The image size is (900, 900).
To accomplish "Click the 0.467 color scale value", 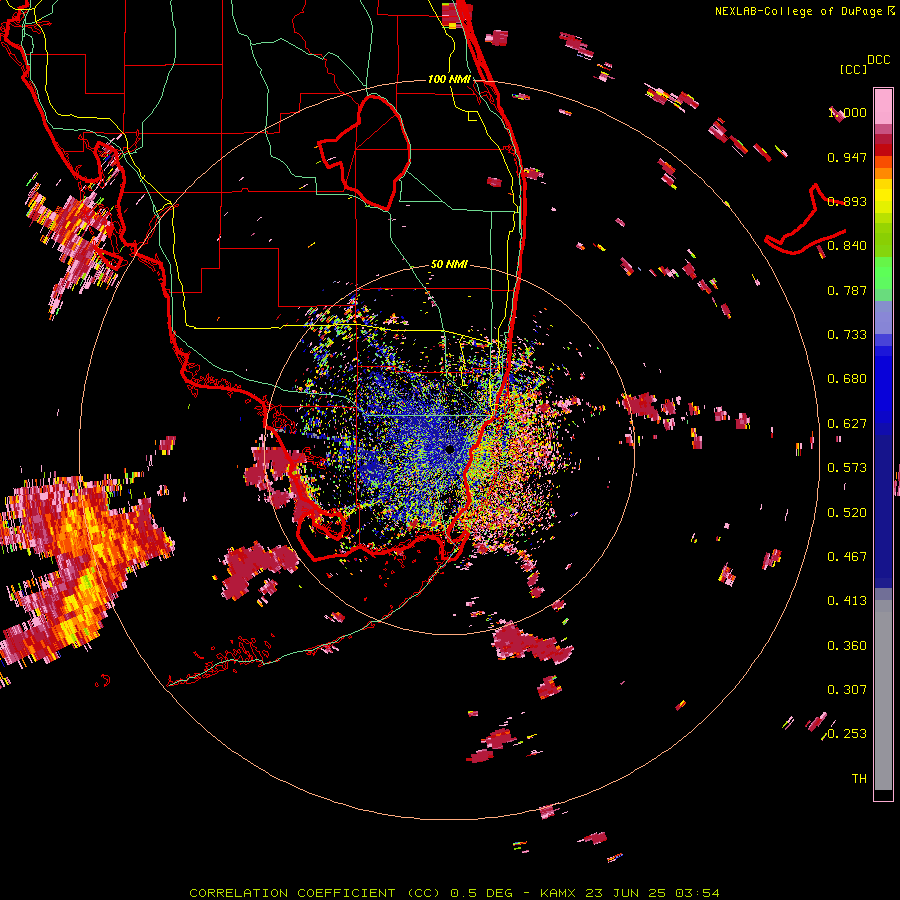I will point(847,557).
